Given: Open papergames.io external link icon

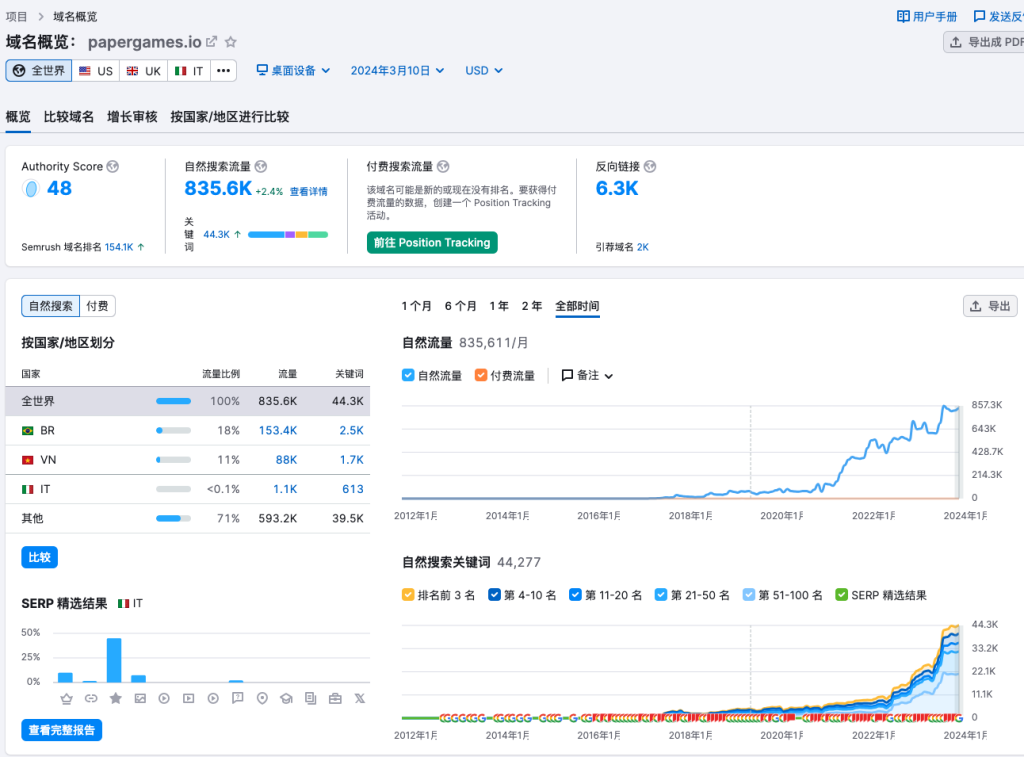Looking at the screenshot, I should [211, 42].
